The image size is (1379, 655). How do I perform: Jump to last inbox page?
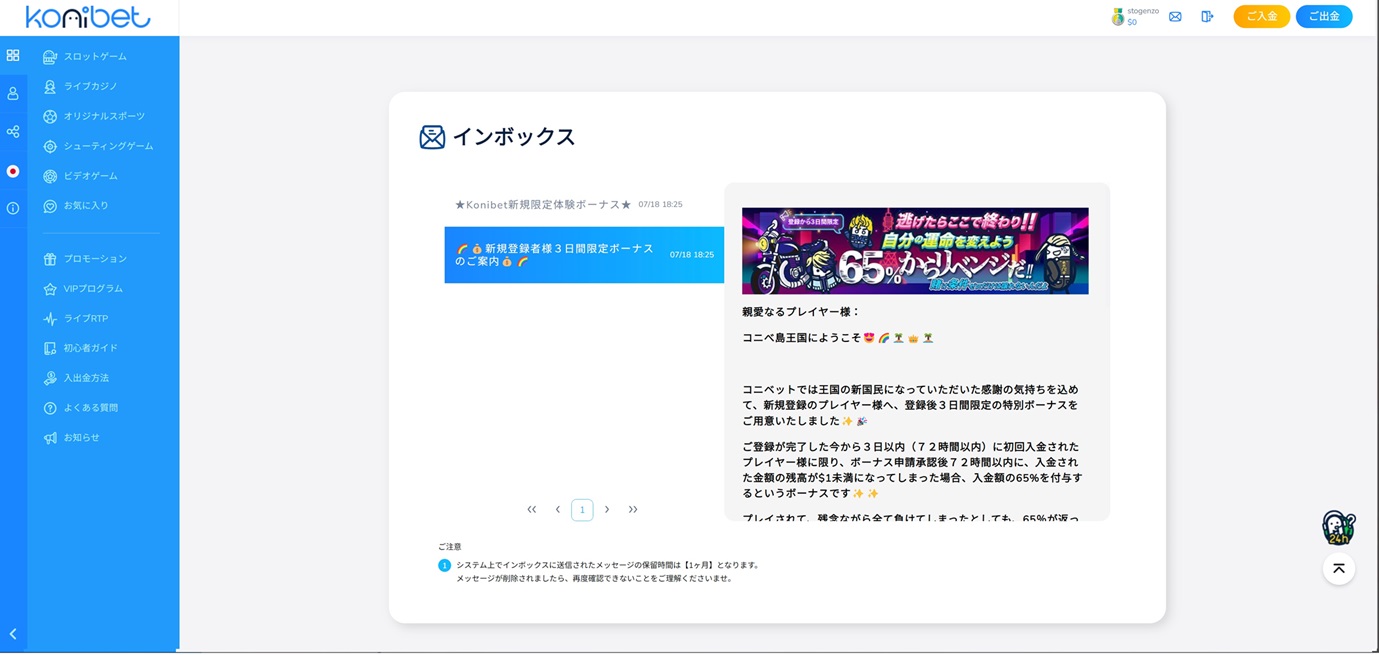tap(633, 510)
